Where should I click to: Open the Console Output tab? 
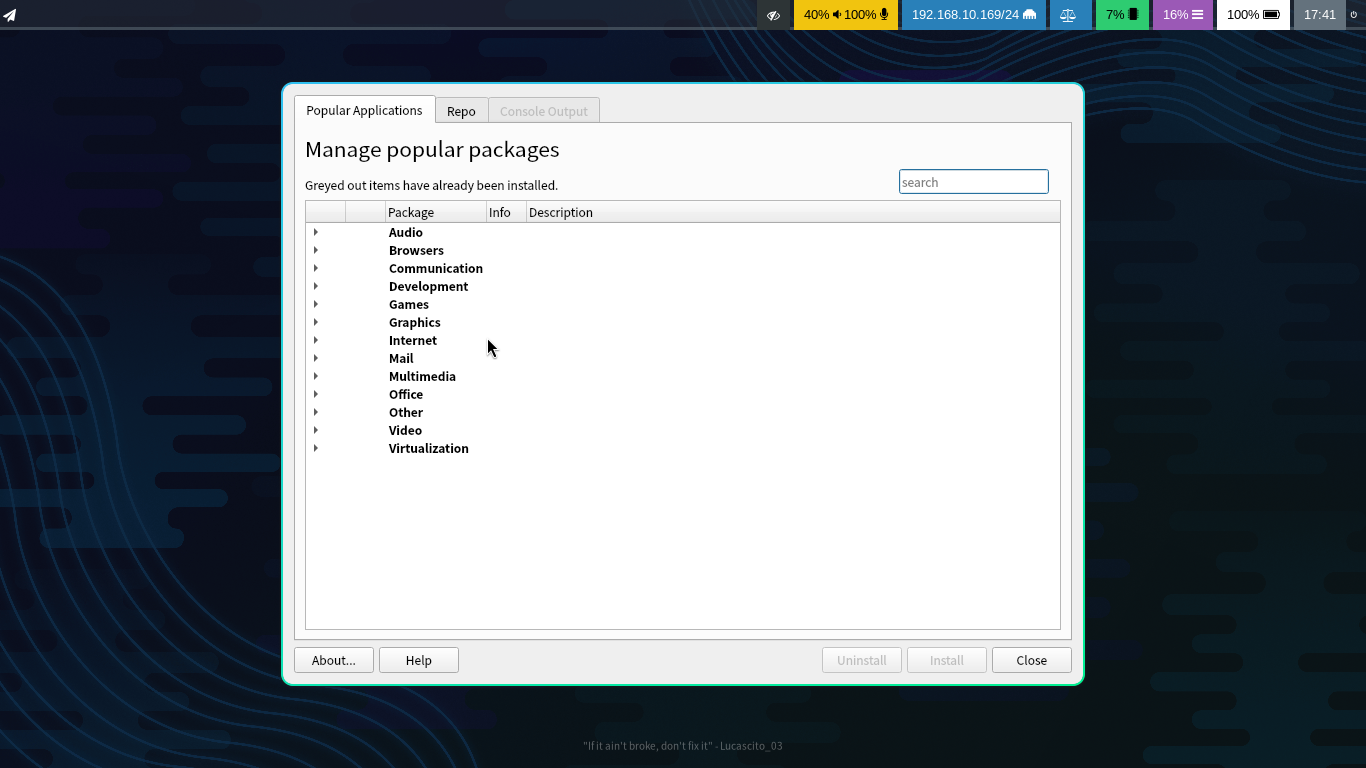point(544,111)
